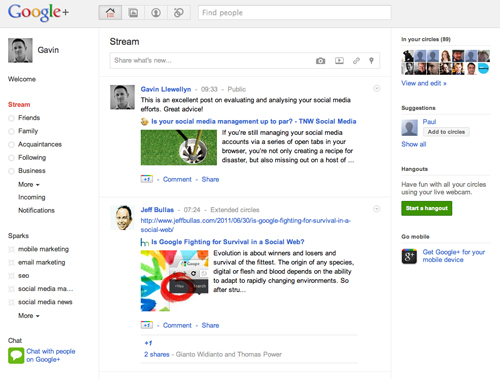Click the Jeff Bullas author name

(157, 210)
